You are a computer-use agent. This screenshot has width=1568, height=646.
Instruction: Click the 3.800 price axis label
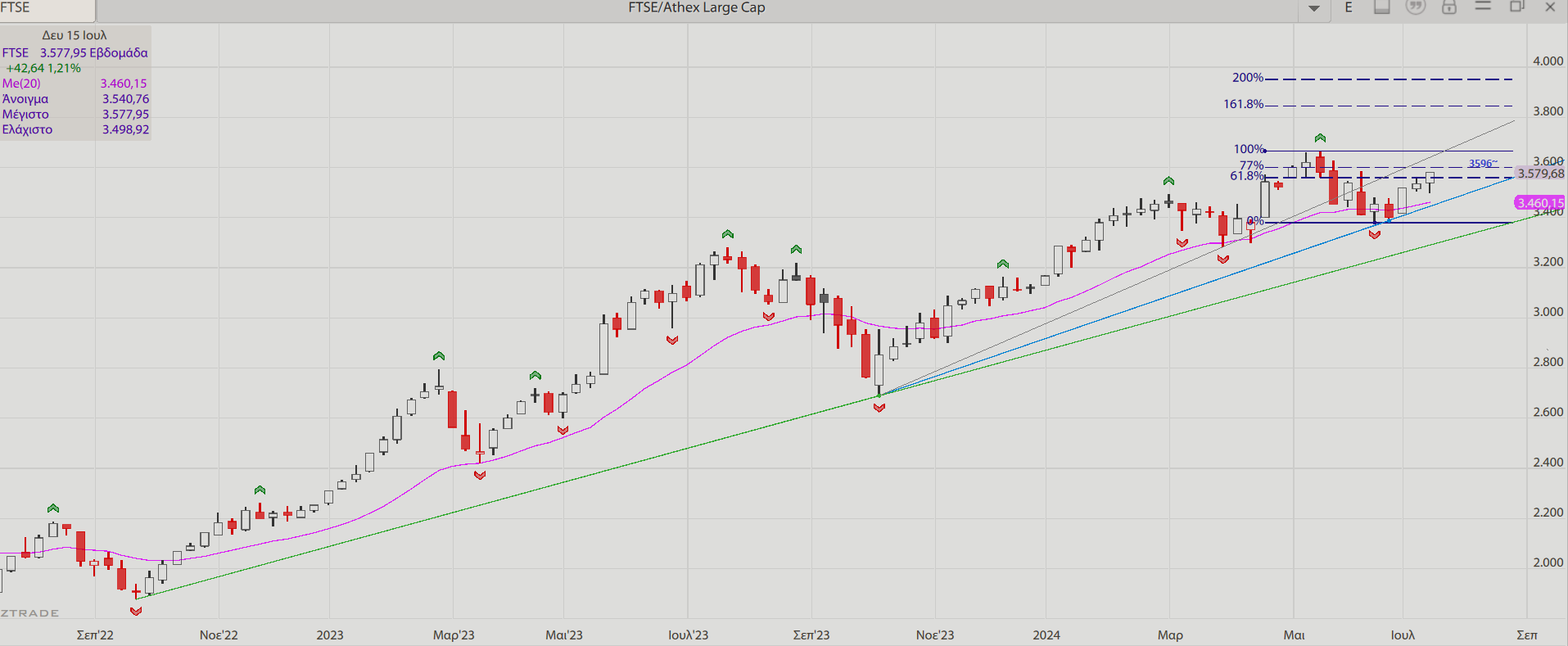(1548, 111)
